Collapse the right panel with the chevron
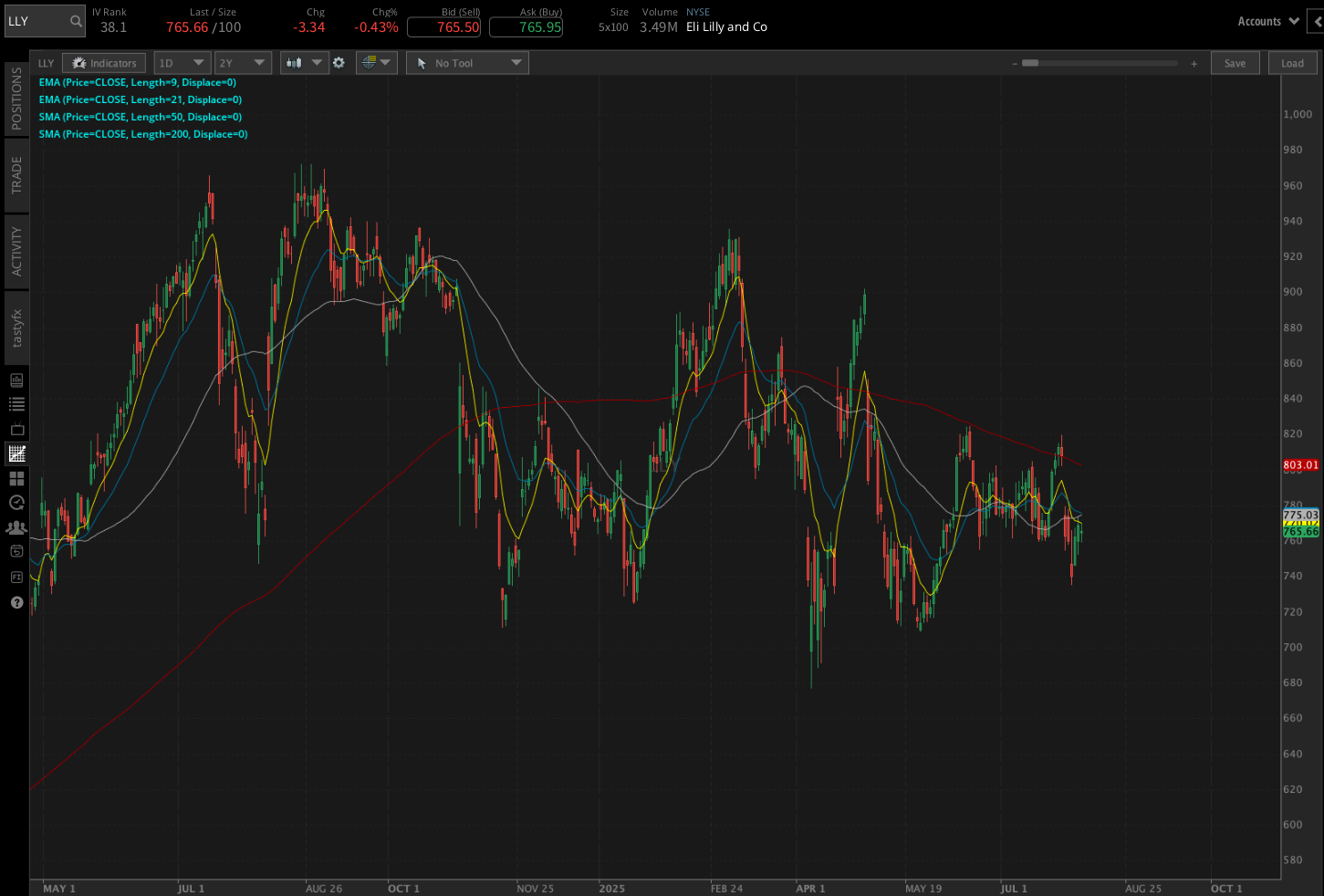Image resolution: width=1324 pixels, height=896 pixels. pyautogui.click(x=1318, y=21)
